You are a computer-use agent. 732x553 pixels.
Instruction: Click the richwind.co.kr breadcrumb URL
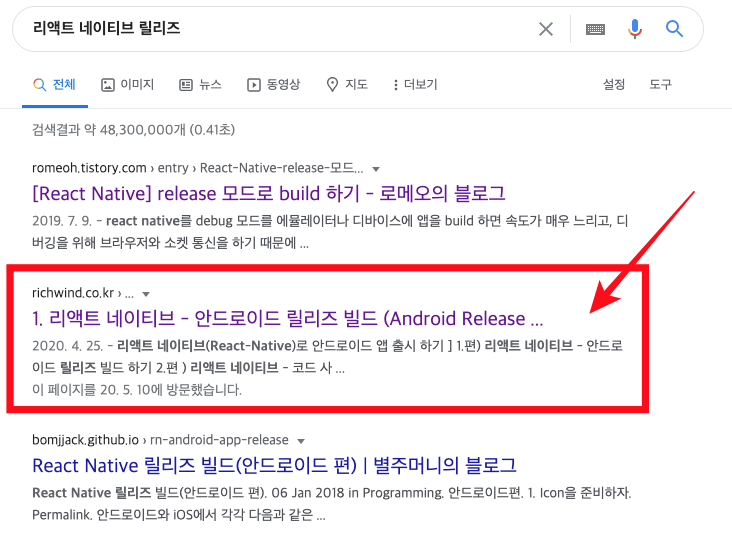[x=83, y=293]
